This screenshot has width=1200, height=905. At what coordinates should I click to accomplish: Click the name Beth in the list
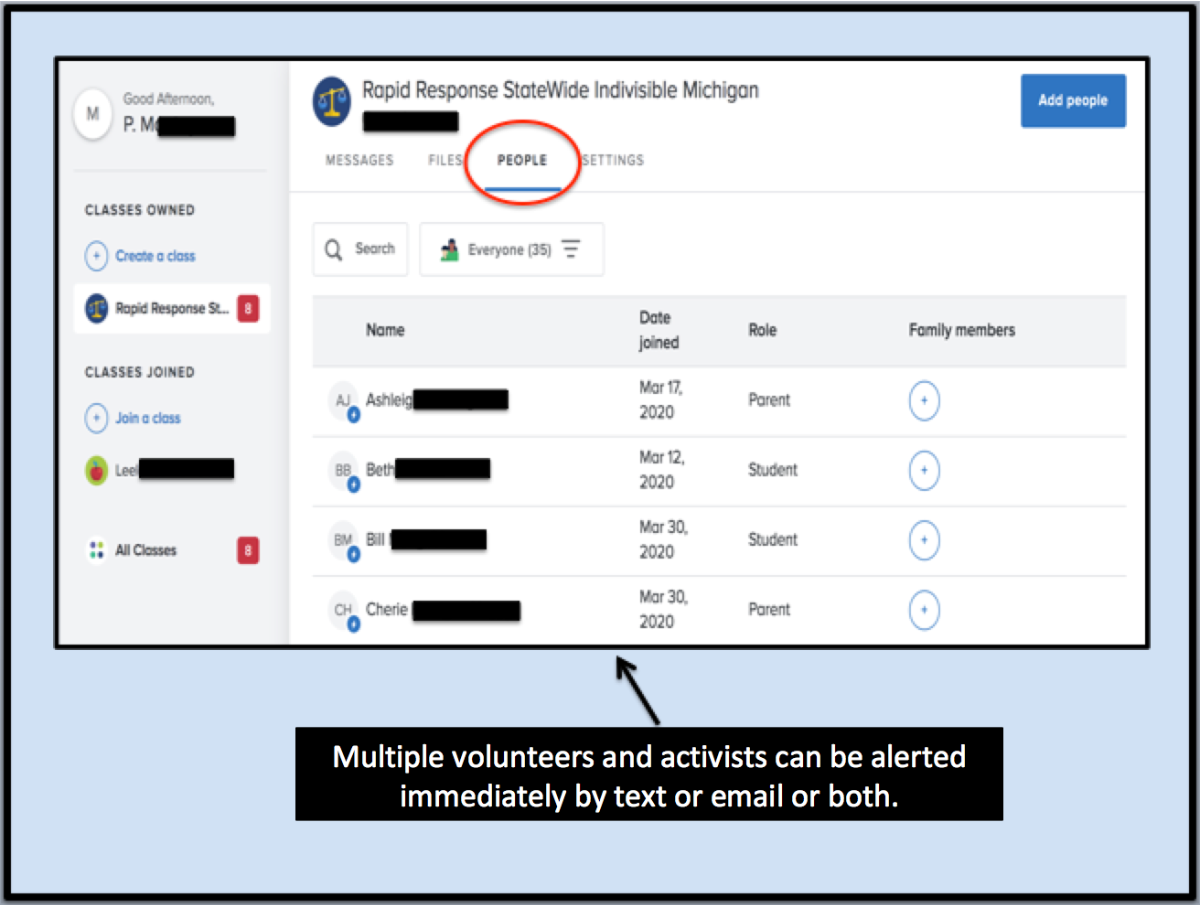pyautogui.click(x=380, y=469)
